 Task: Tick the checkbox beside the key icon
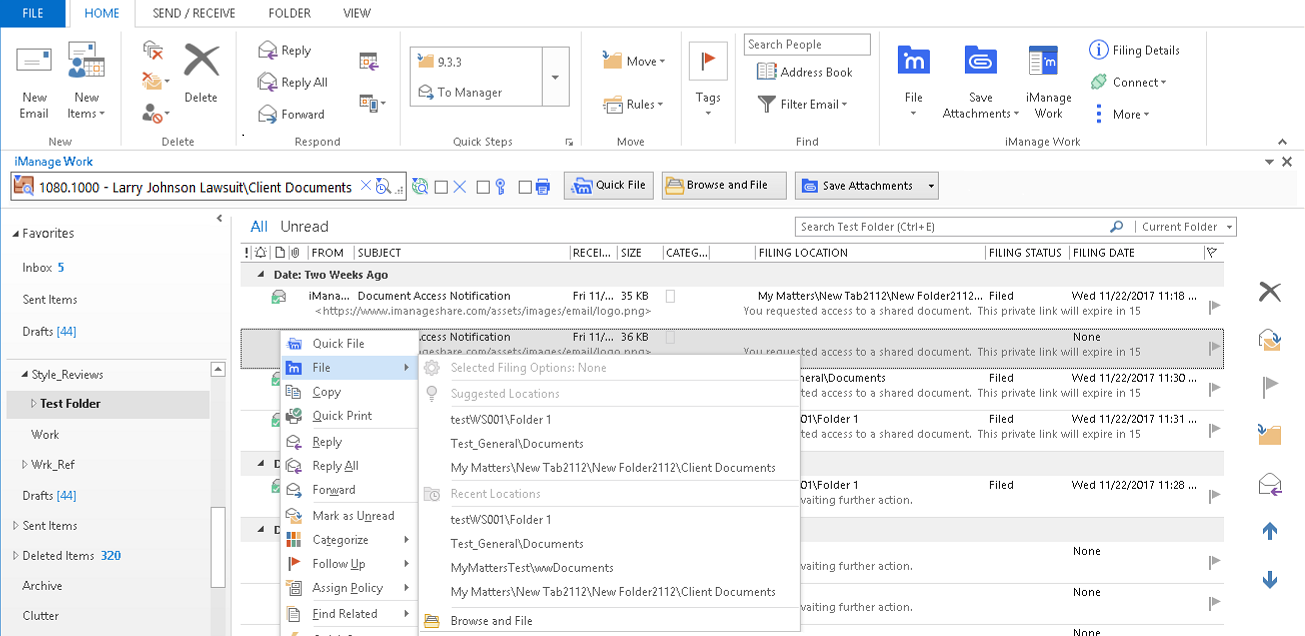483,187
